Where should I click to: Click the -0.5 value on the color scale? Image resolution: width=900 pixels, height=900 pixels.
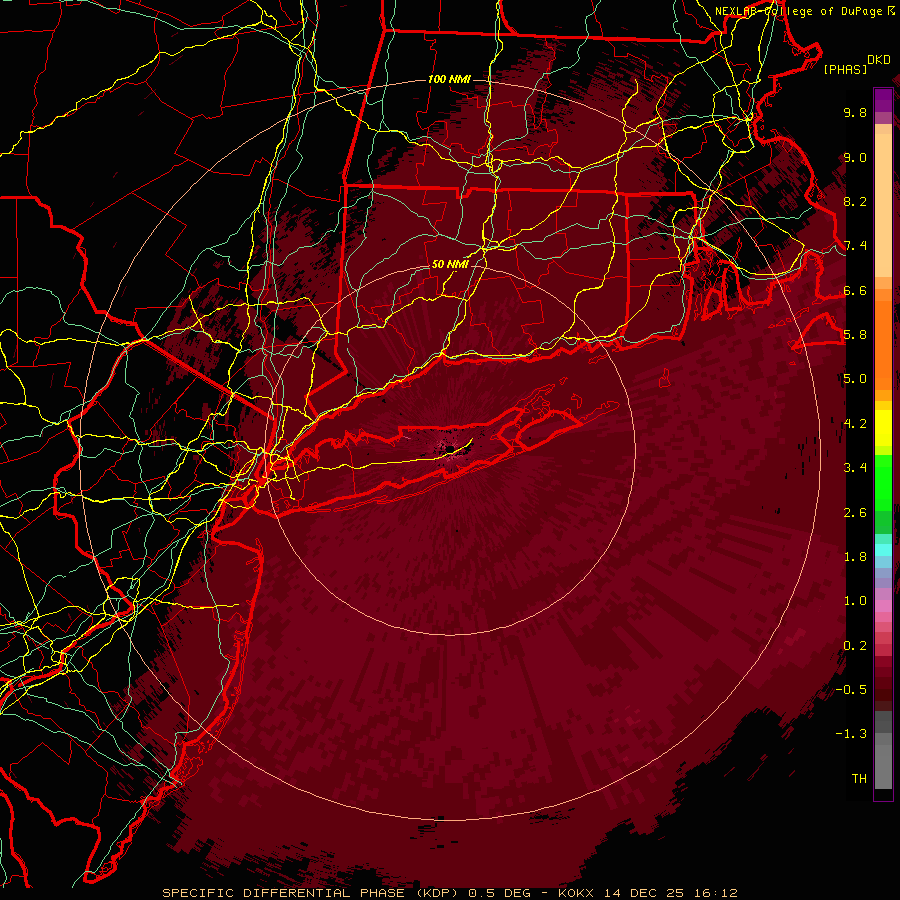coord(851,690)
